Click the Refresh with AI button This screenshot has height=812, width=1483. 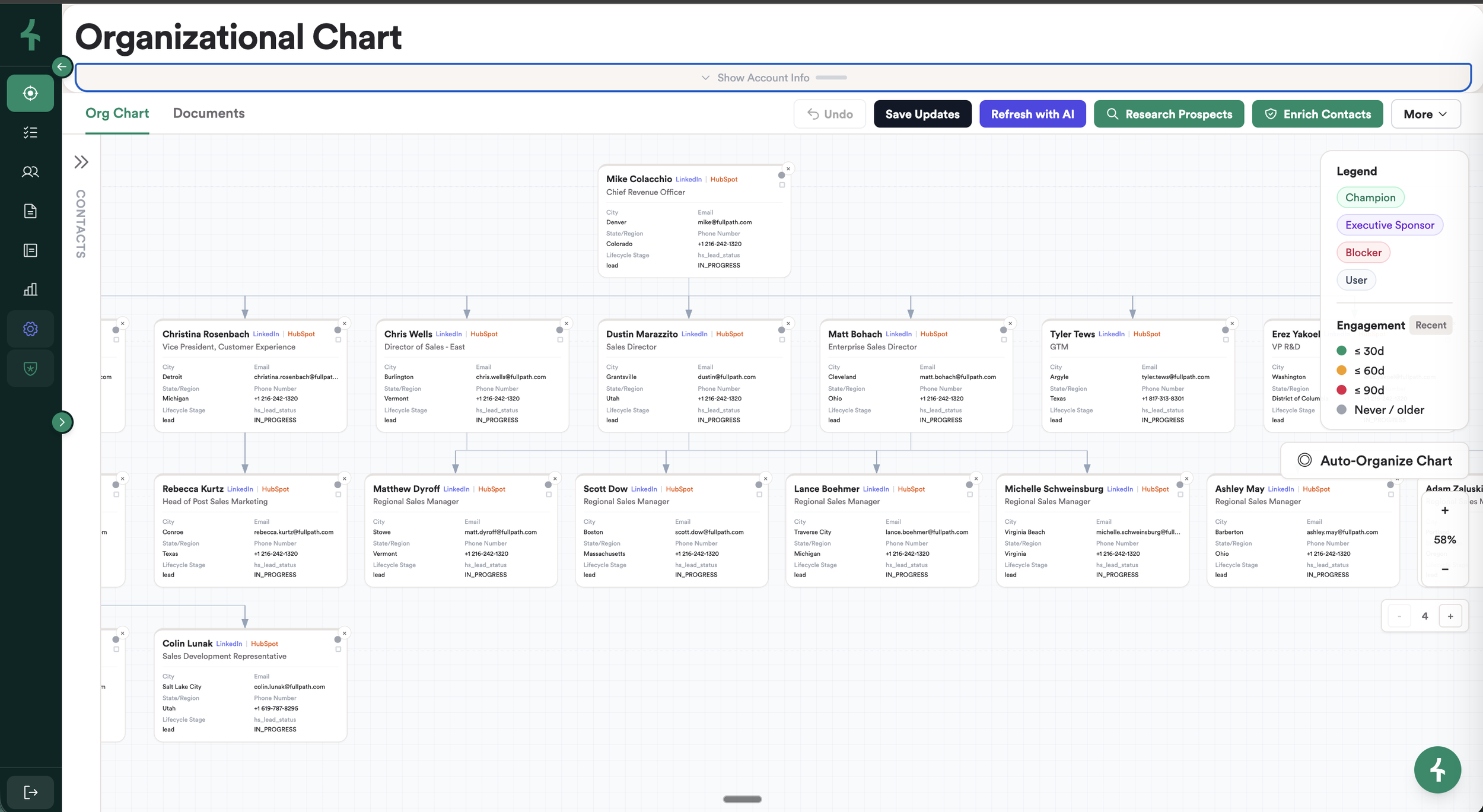point(1032,114)
